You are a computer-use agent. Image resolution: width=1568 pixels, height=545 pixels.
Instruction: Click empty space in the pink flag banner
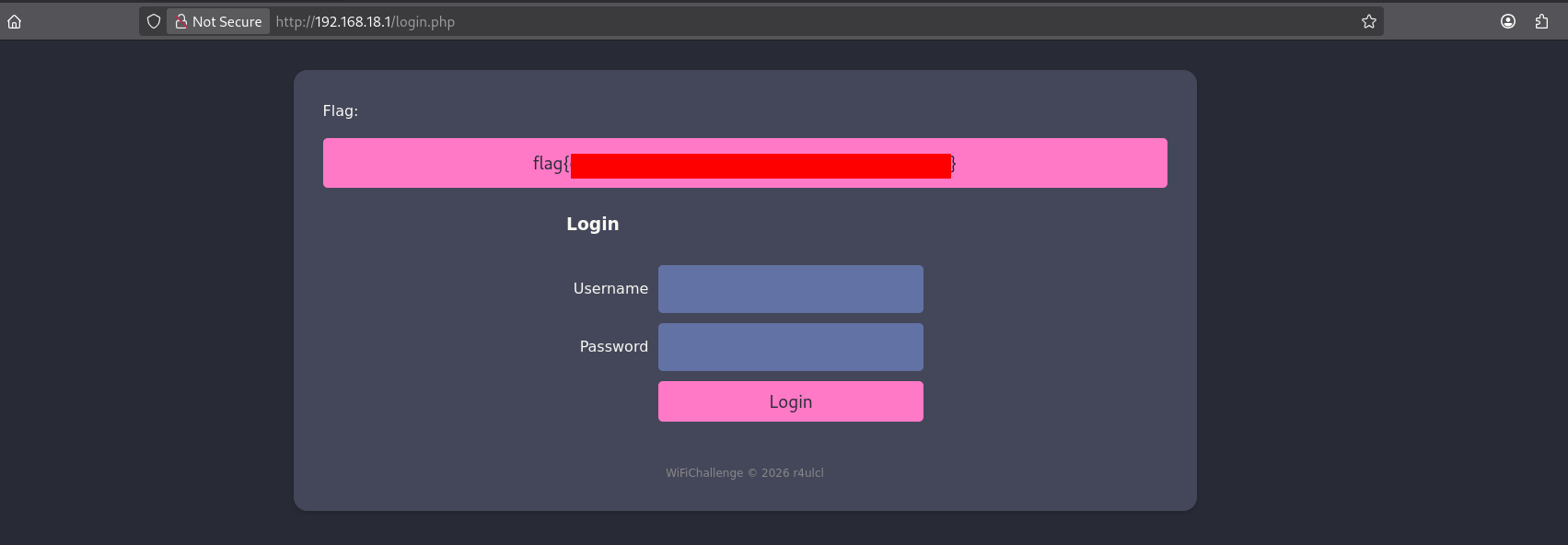pos(1059,163)
